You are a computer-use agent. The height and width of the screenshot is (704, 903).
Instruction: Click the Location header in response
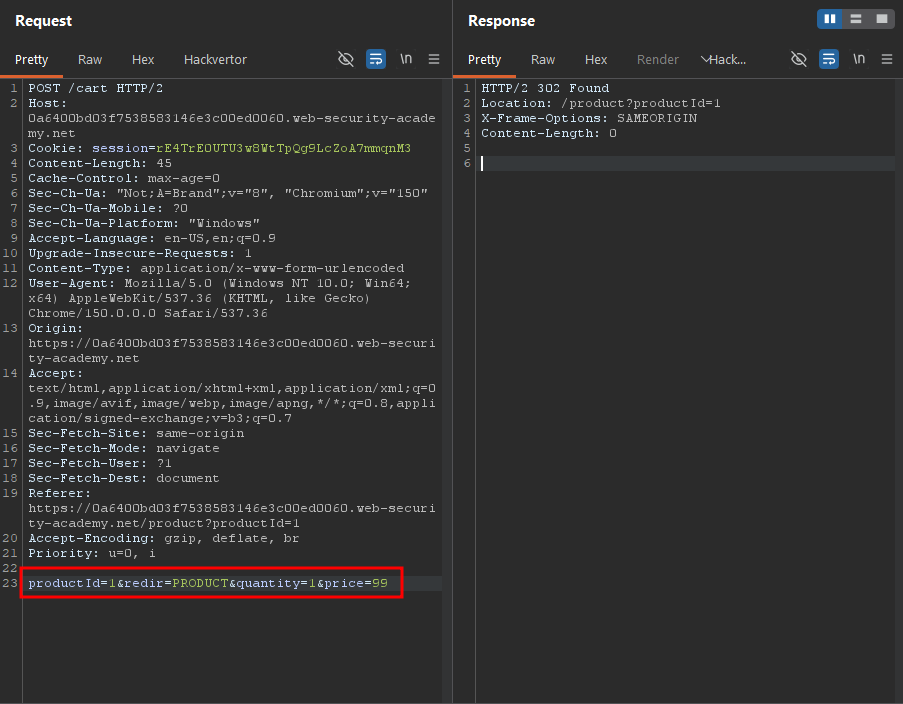[x=601, y=103]
